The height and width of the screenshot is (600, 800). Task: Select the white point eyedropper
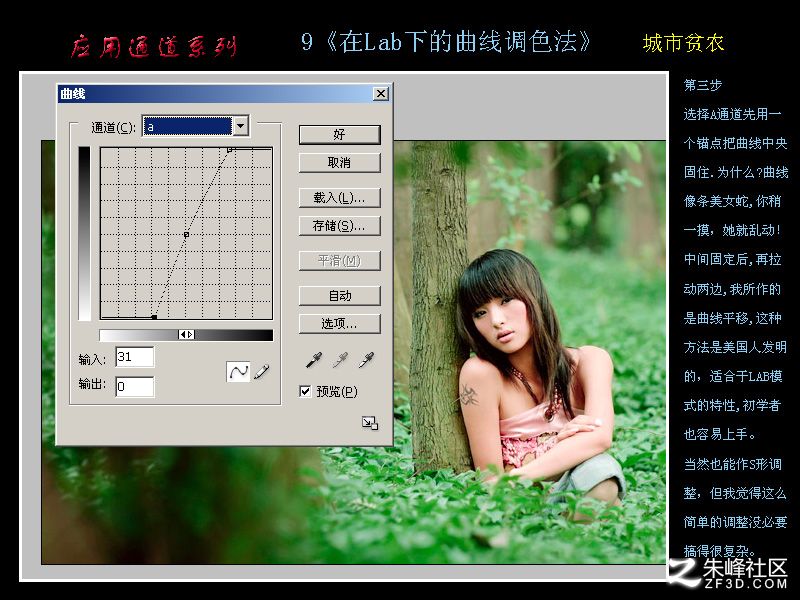pos(366,360)
